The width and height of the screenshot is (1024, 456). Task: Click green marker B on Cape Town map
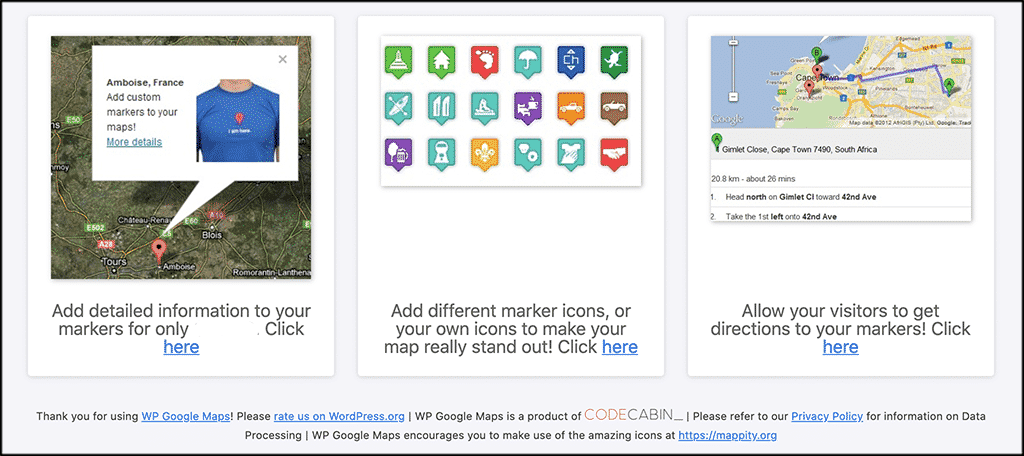[x=816, y=54]
